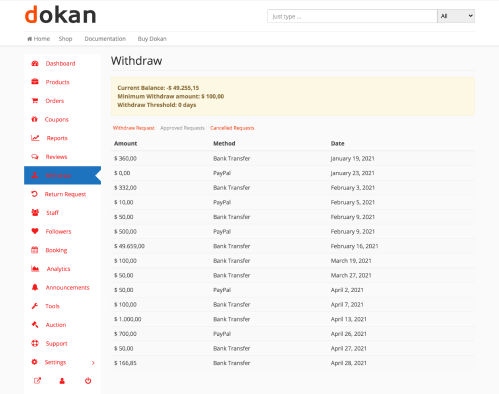Open Buy Dokan in the top menu
The width and height of the screenshot is (499, 394).
[x=152, y=39]
